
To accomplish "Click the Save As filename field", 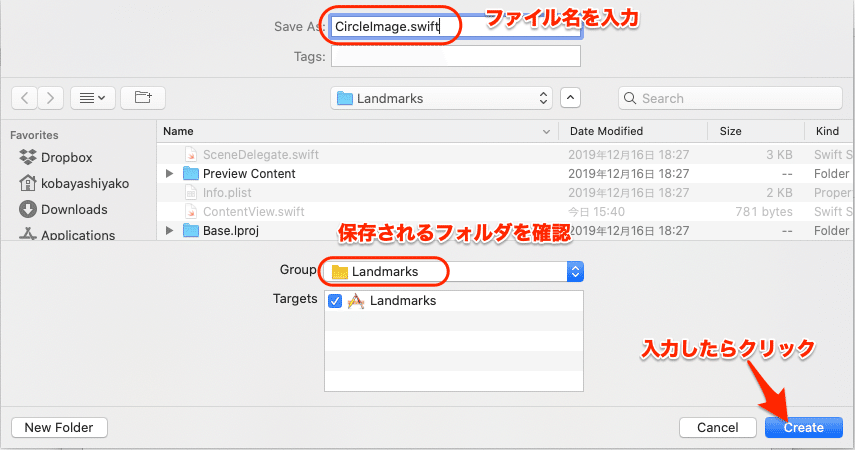I will coord(456,27).
